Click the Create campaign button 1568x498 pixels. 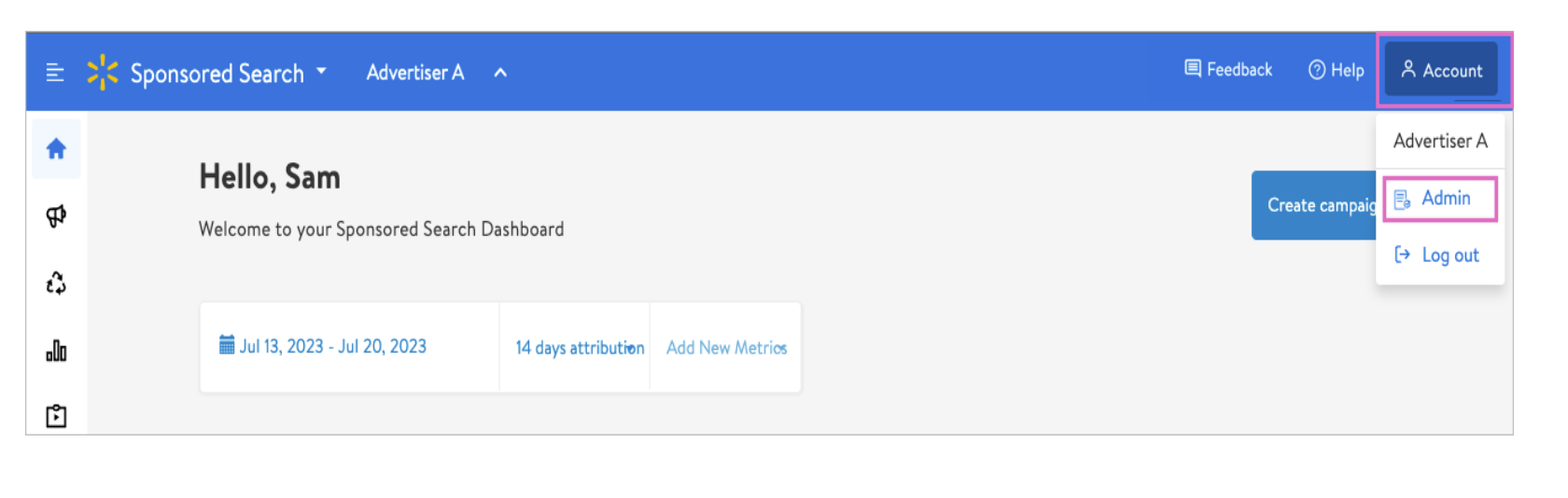pos(1314,205)
